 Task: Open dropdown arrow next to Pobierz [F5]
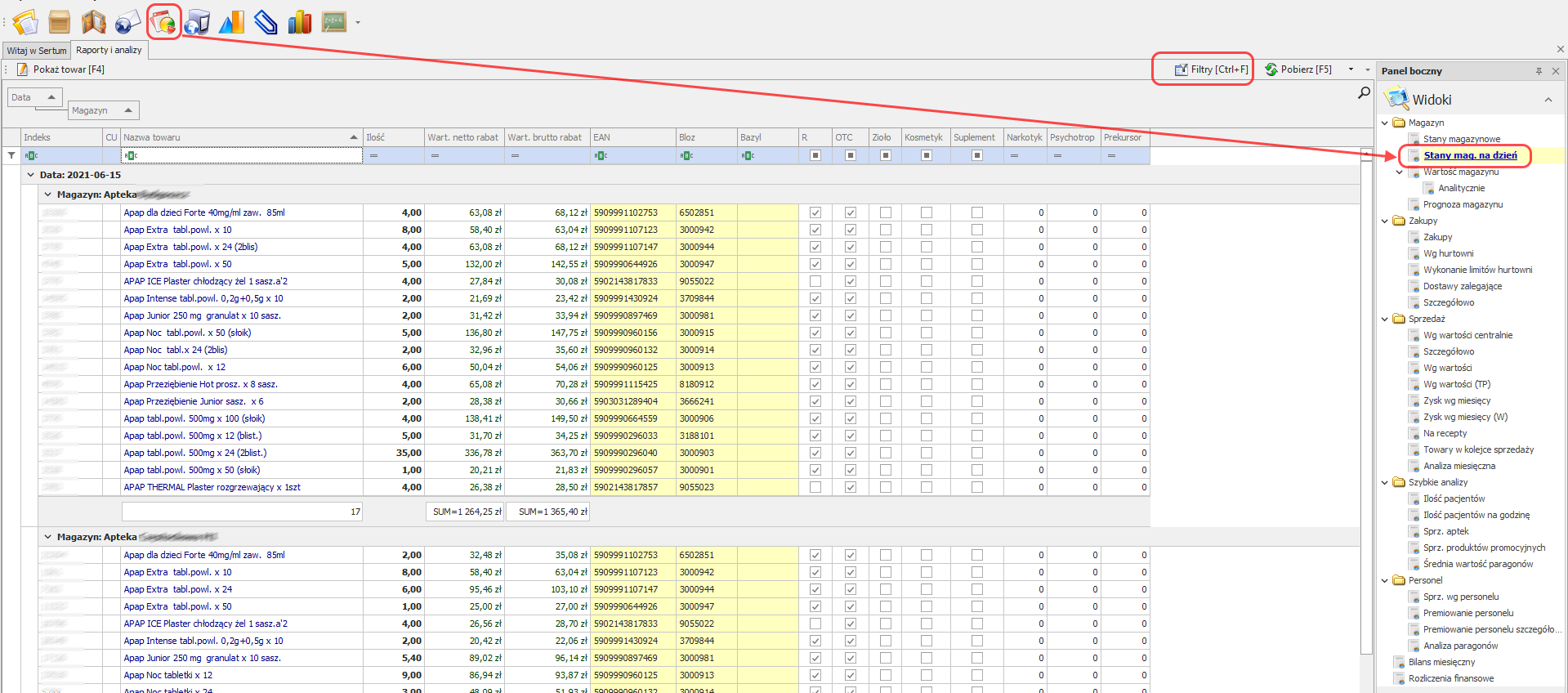click(x=1351, y=69)
